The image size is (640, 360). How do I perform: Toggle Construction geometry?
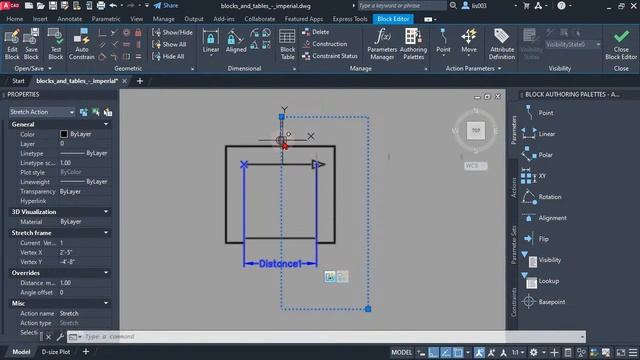pos(324,44)
